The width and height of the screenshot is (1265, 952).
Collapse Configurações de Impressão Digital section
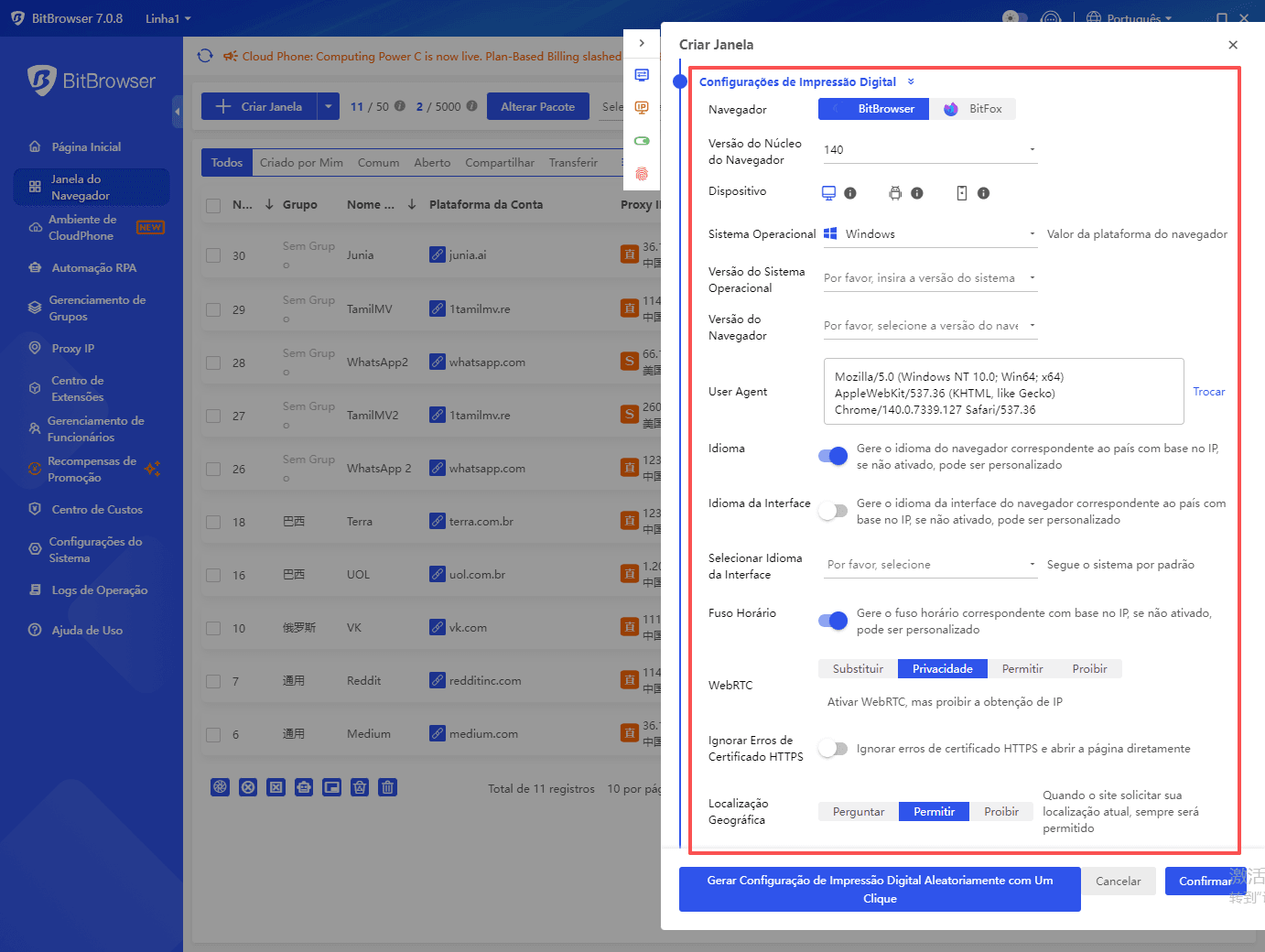click(911, 81)
